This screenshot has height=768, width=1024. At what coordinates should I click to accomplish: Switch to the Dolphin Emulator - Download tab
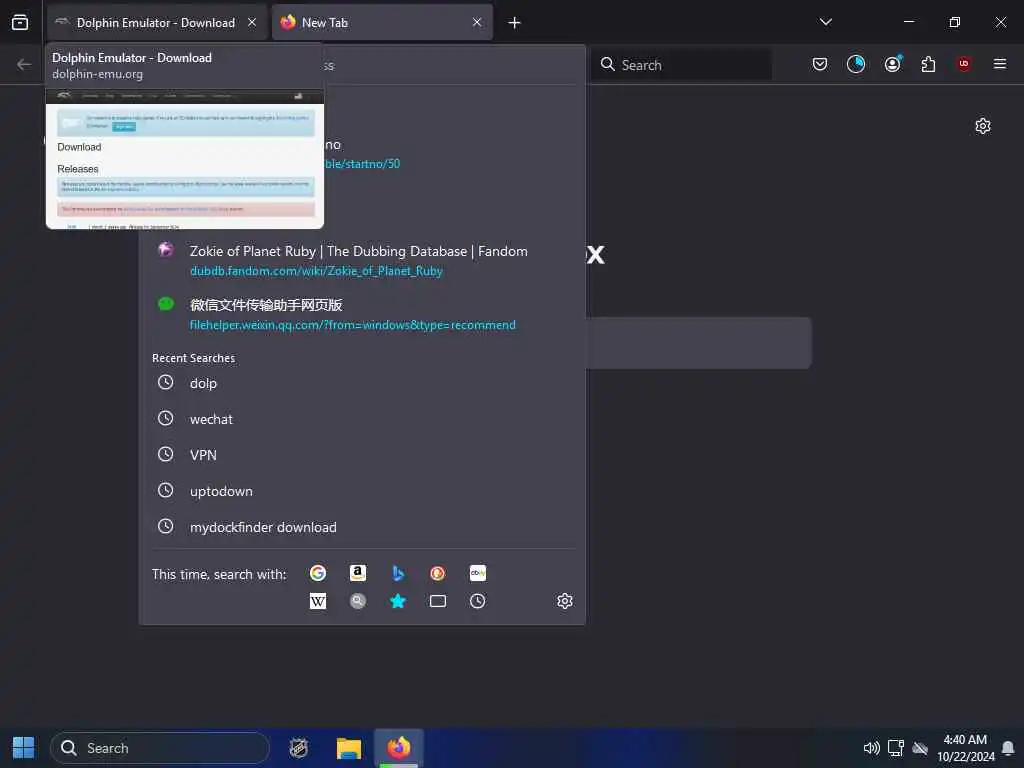coord(157,23)
